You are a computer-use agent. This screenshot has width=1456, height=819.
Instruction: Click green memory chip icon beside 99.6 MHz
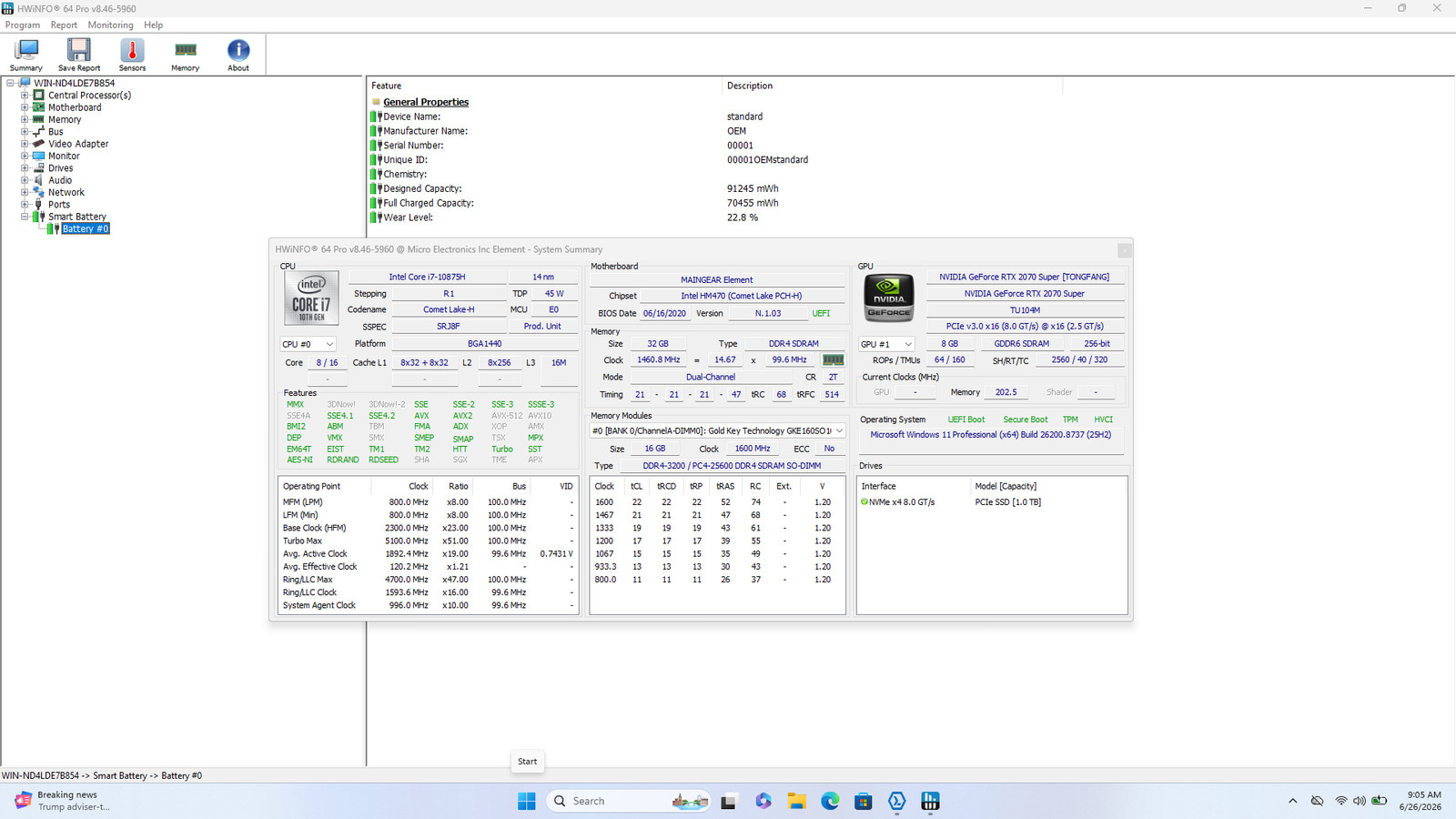(x=834, y=359)
